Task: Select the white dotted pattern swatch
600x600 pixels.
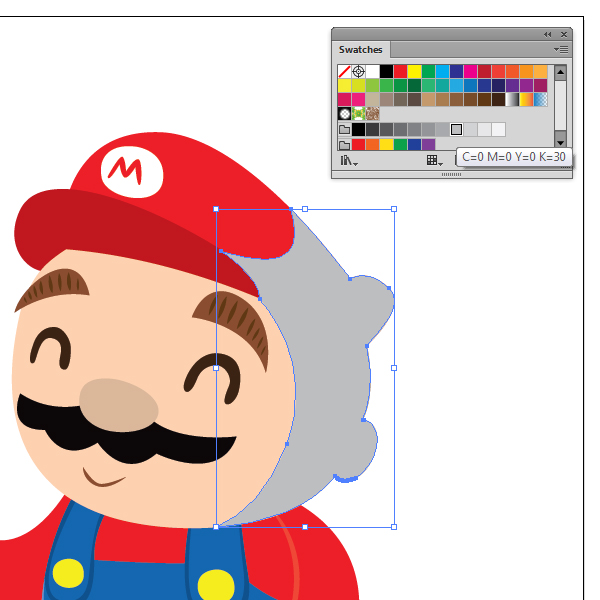Action: [x=344, y=114]
